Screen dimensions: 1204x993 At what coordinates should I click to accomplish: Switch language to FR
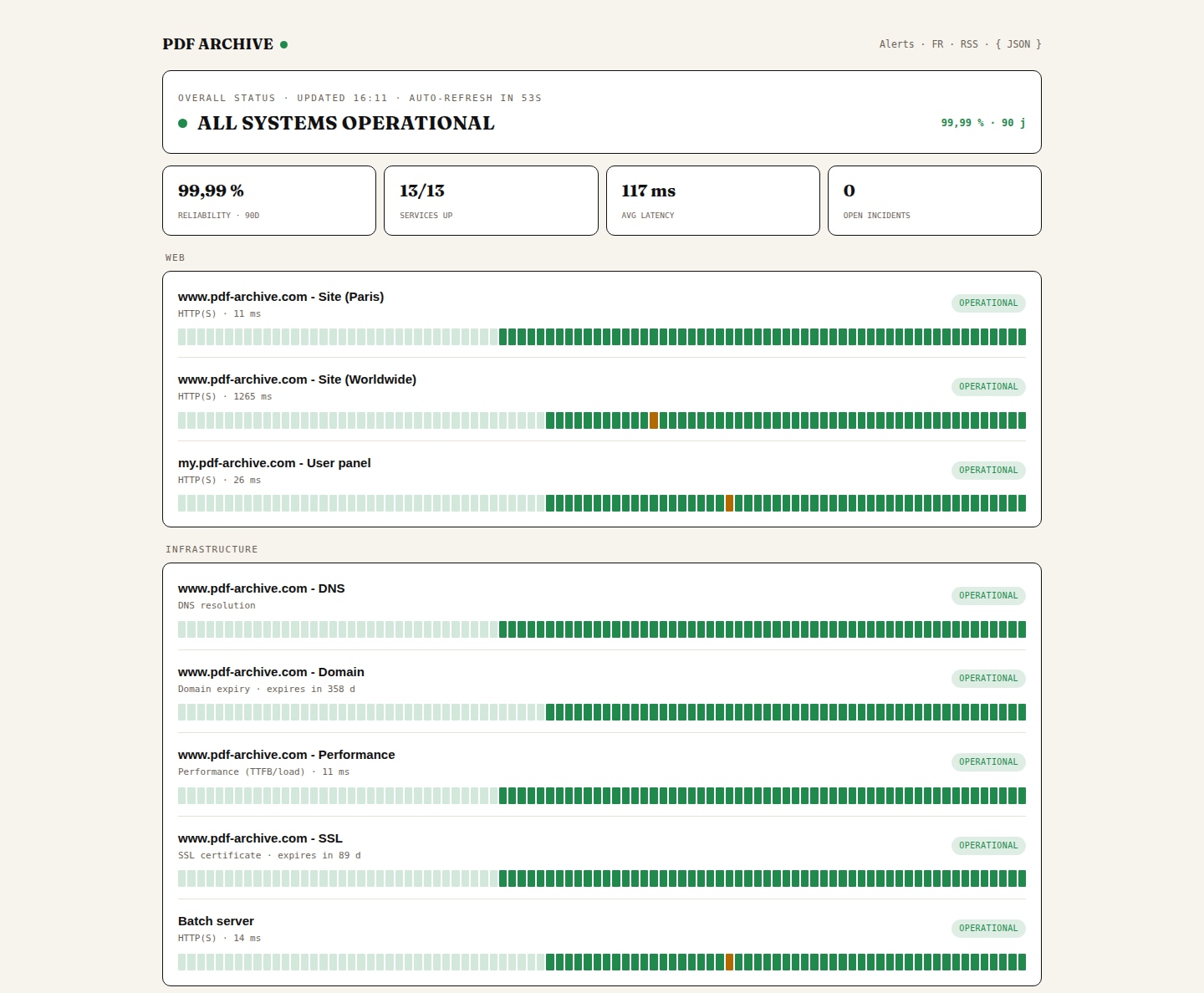click(937, 44)
